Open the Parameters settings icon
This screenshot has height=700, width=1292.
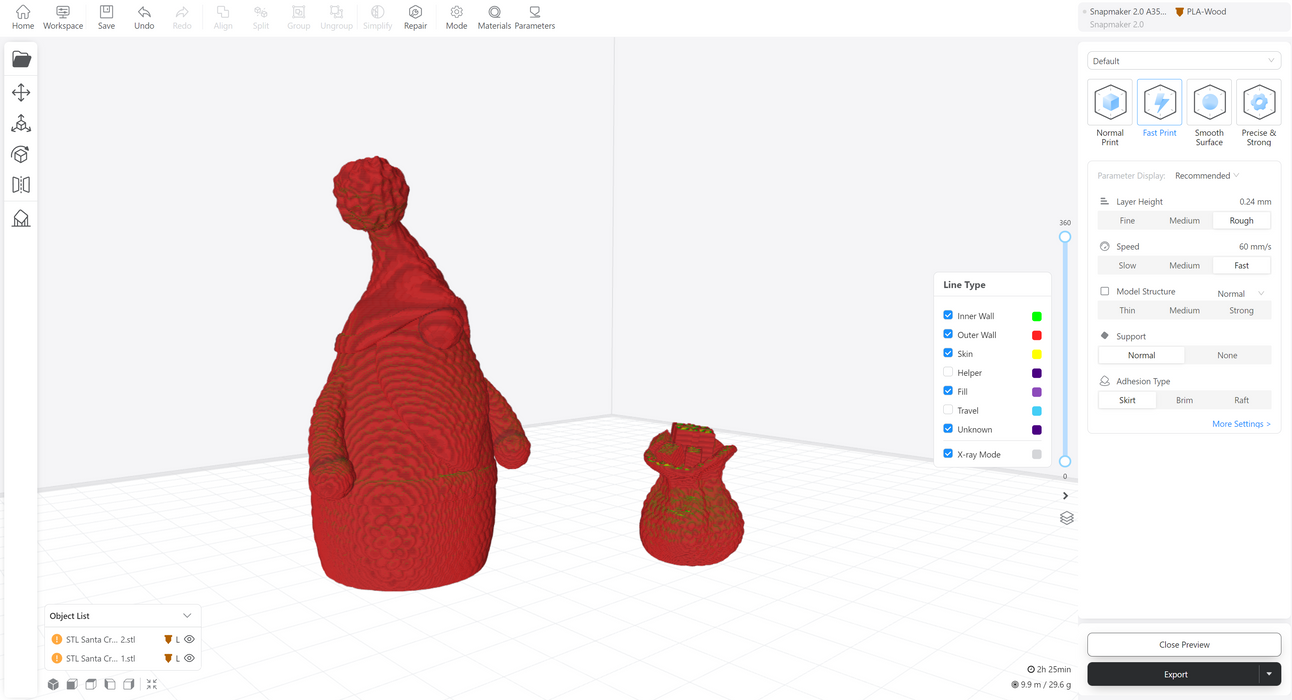[534, 16]
